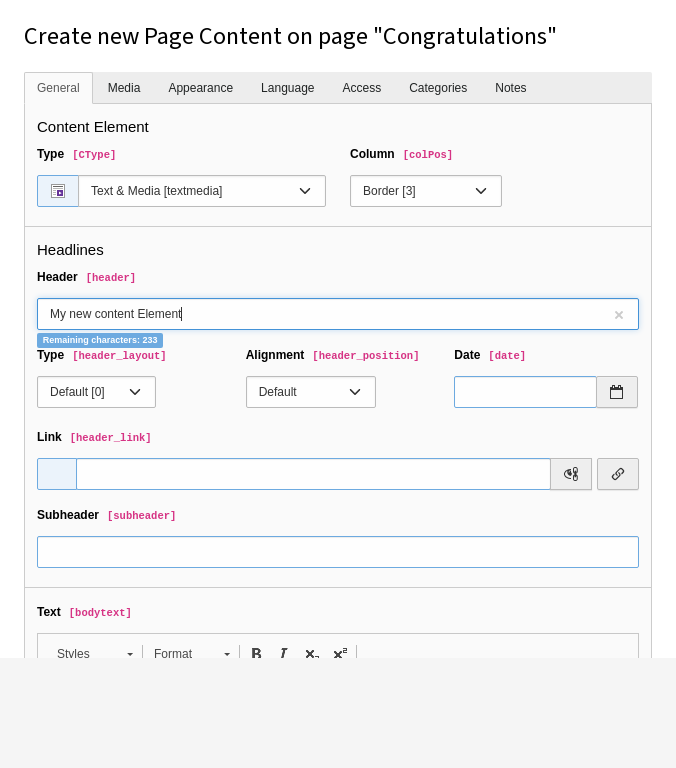Open the Column colPos dropdown

[426, 191]
